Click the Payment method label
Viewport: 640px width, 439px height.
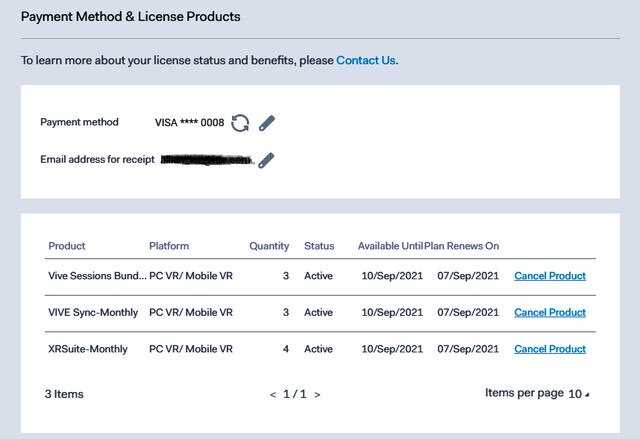[79, 122]
